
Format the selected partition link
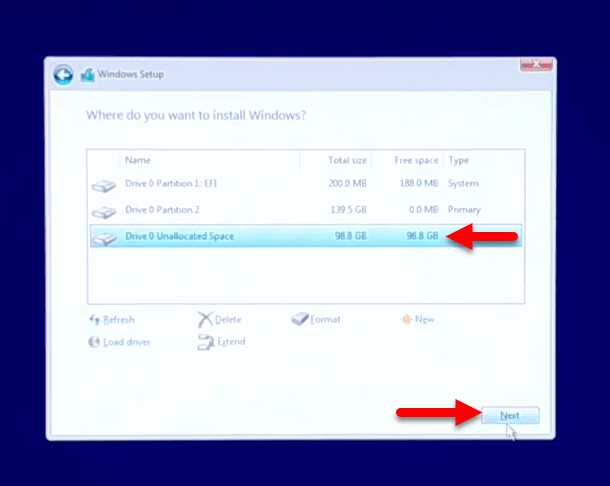325,319
